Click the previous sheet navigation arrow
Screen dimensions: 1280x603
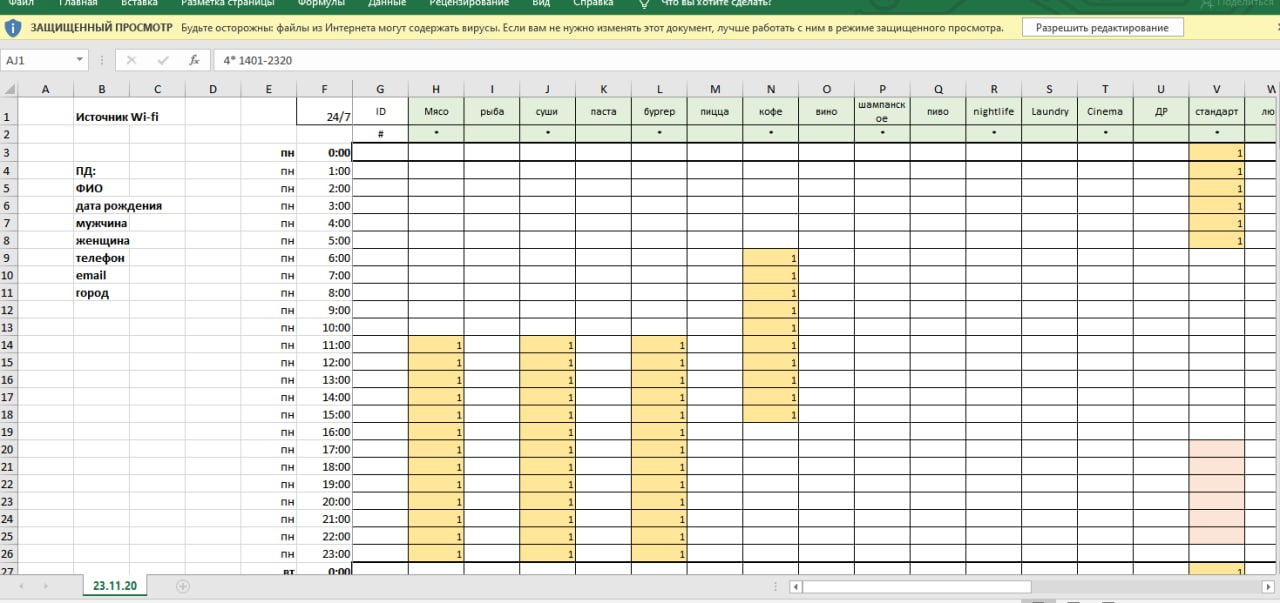pyautogui.click(x=22, y=585)
